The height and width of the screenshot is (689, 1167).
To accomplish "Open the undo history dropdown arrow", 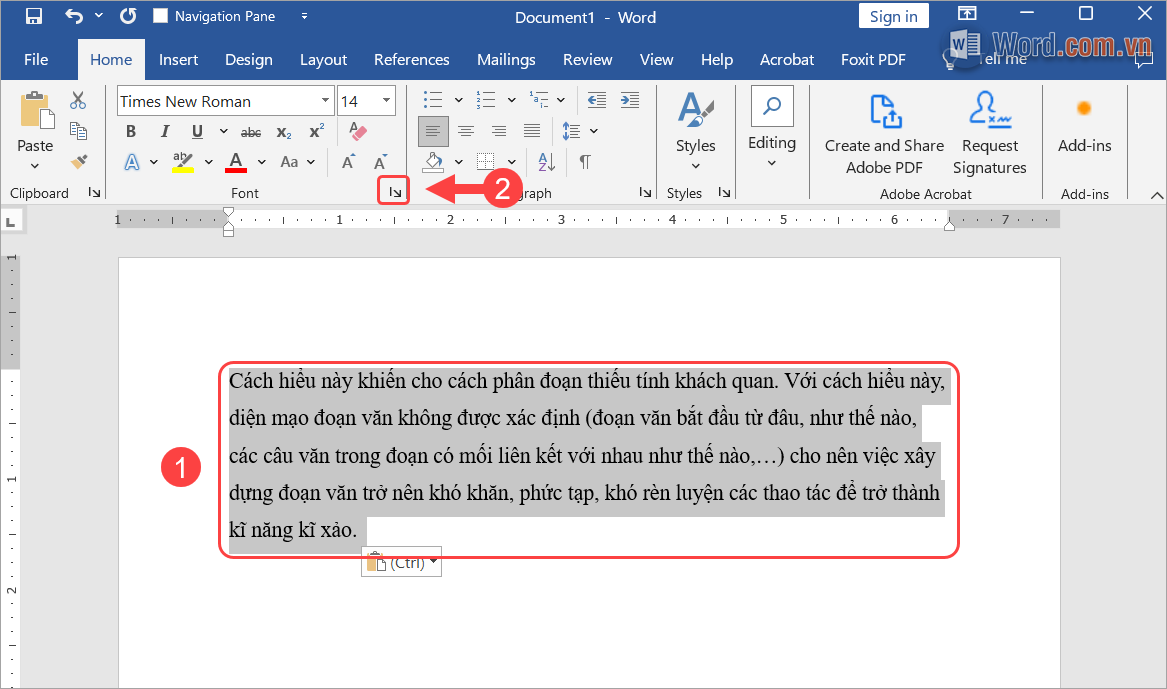I will (x=99, y=16).
